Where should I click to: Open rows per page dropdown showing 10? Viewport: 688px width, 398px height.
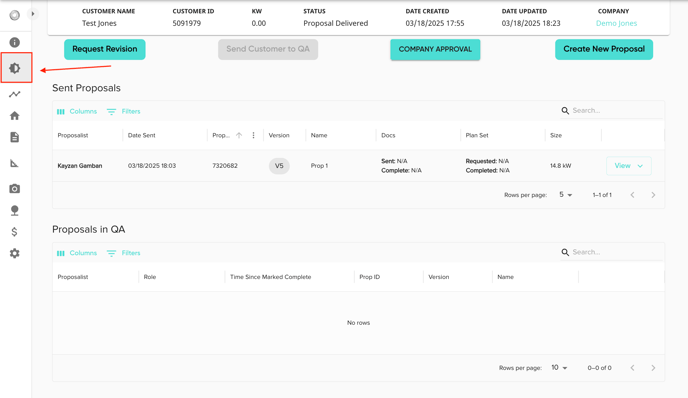click(x=559, y=368)
